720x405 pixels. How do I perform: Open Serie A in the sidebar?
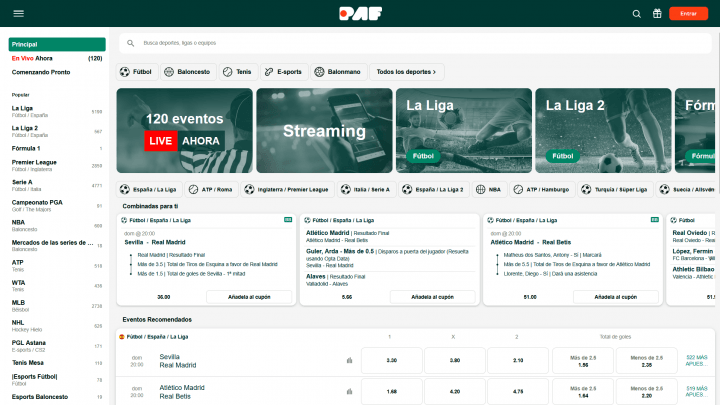[57, 186]
